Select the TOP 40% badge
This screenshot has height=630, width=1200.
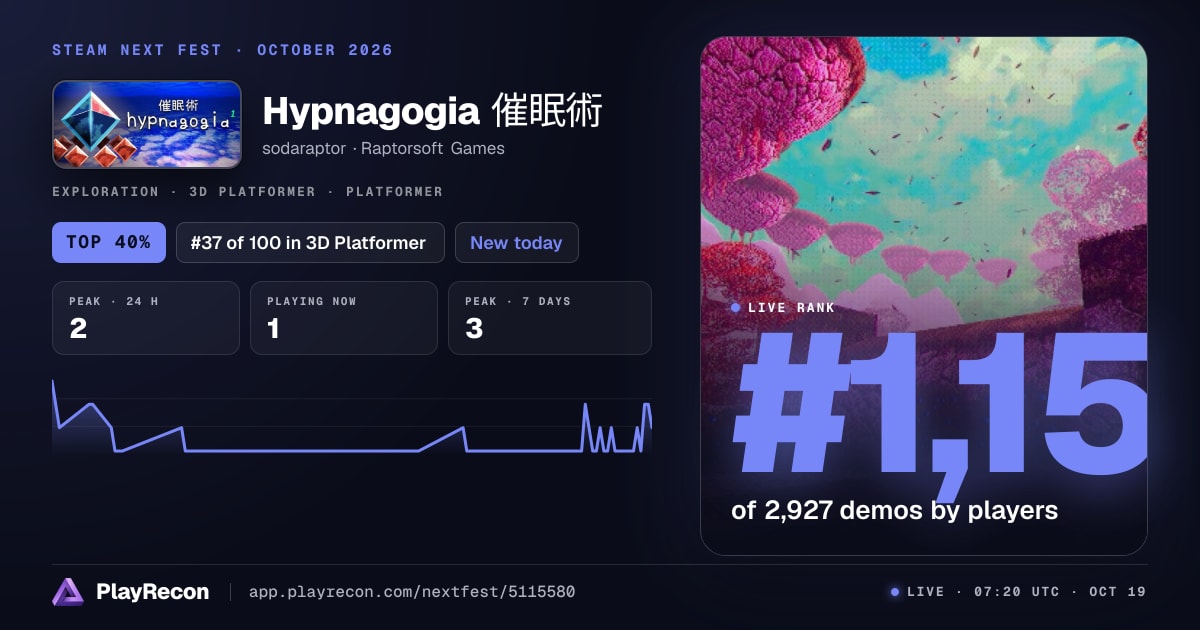(x=109, y=242)
